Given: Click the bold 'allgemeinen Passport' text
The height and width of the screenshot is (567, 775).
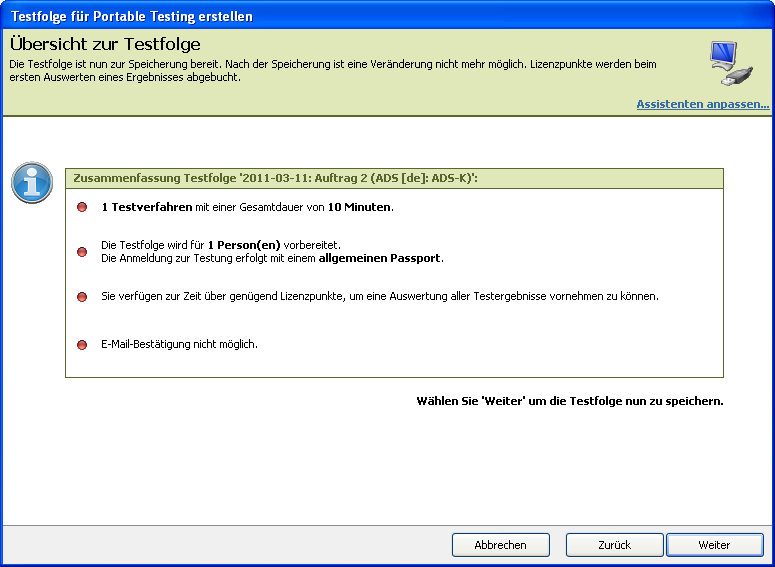Looking at the screenshot, I should pos(380,258).
